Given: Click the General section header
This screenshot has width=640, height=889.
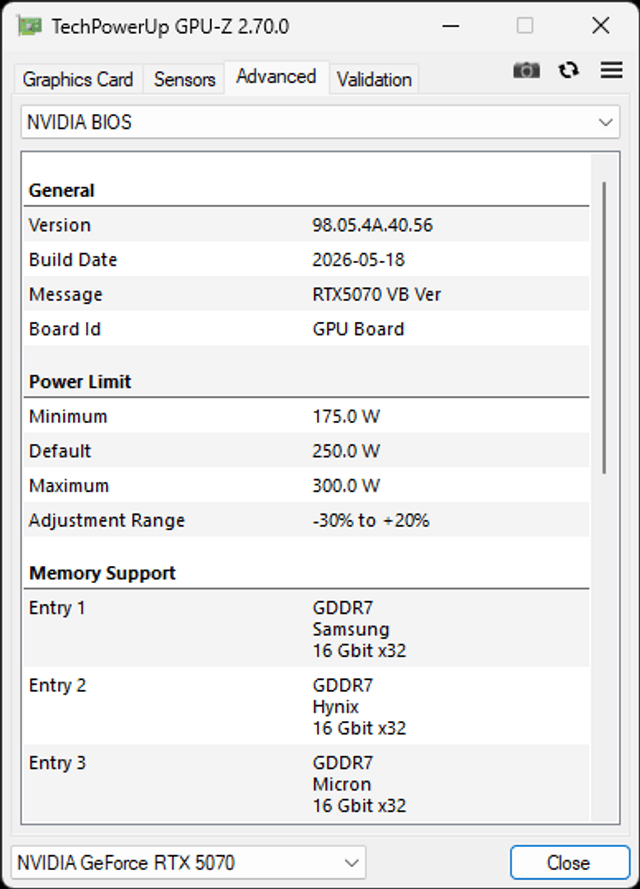Looking at the screenshot, I should (x=62, y=190).
